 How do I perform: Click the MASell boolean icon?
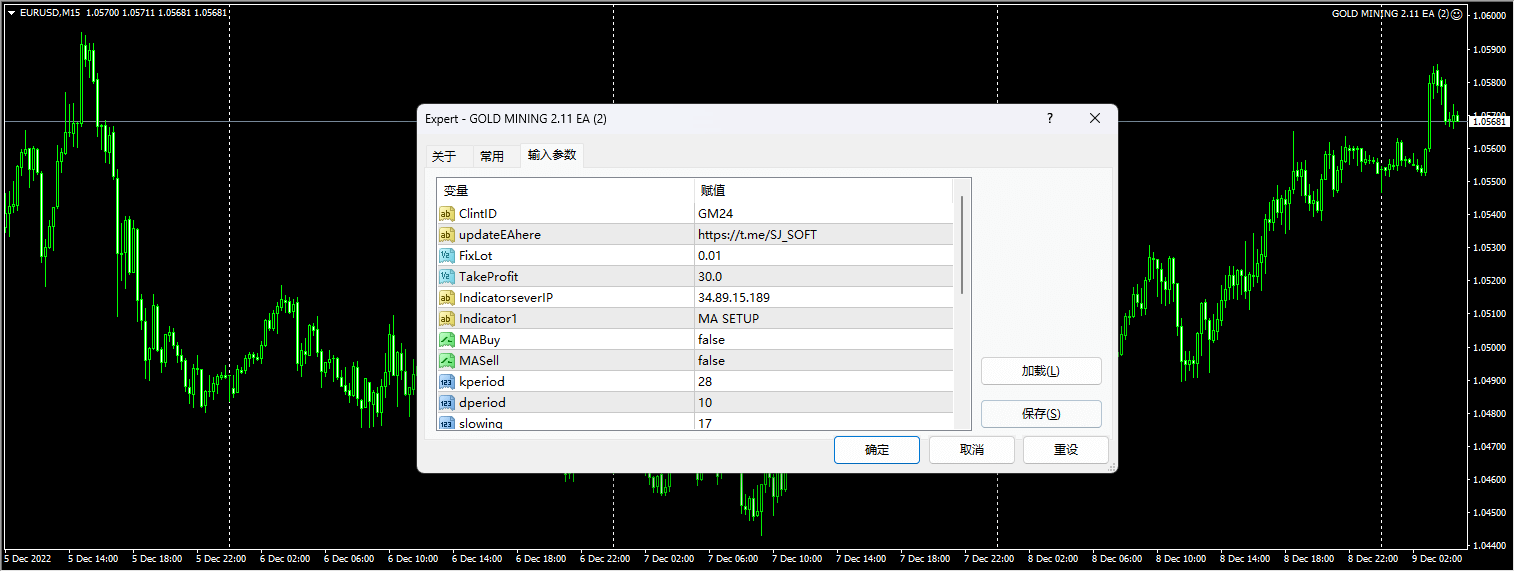447,360
